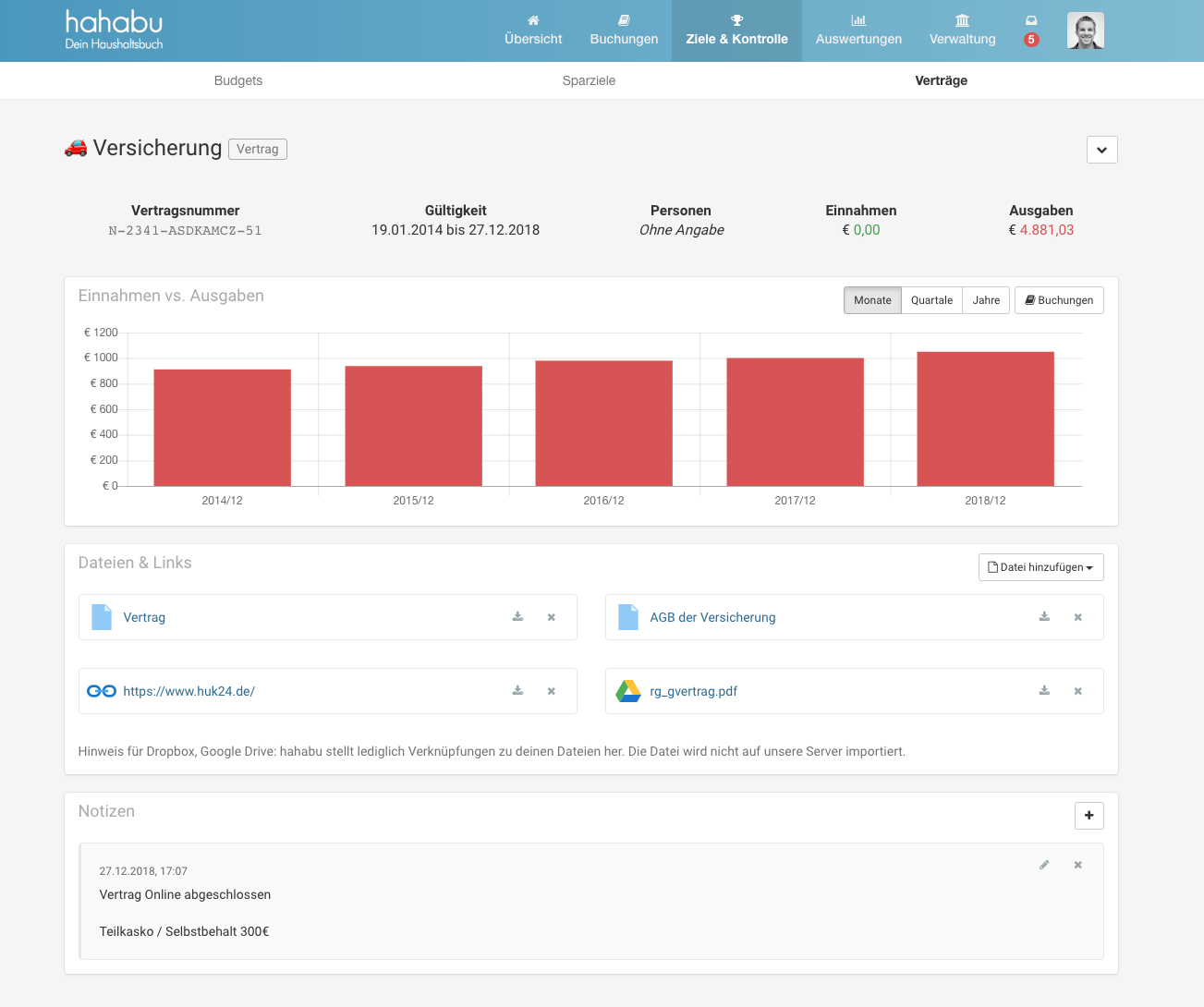Image resolution: width=1204 pixels, height=1007 pixels.
Task: Open Auswertungen in the top navigation
Action: coord(857,30)
